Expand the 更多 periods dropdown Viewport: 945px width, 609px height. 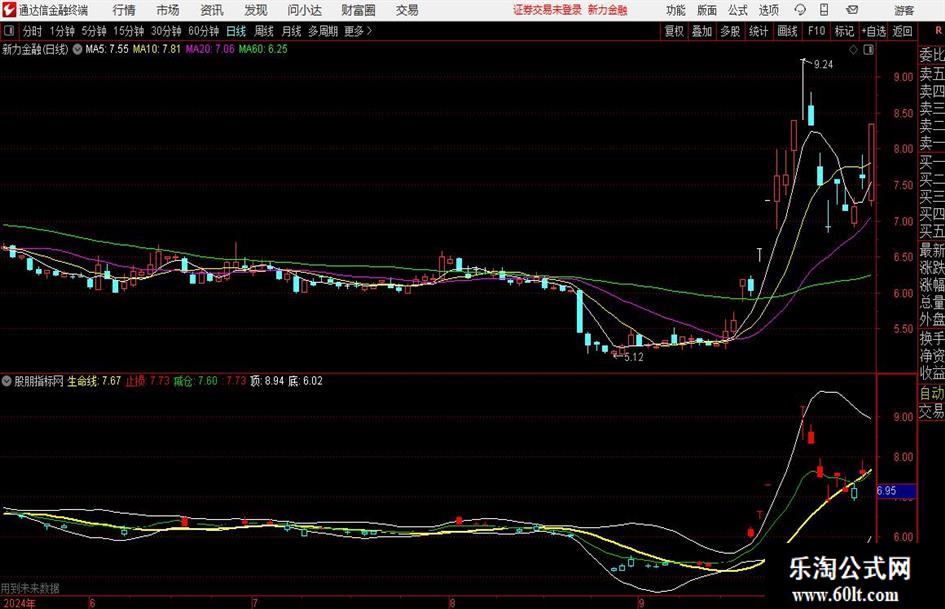coord(358,31)
